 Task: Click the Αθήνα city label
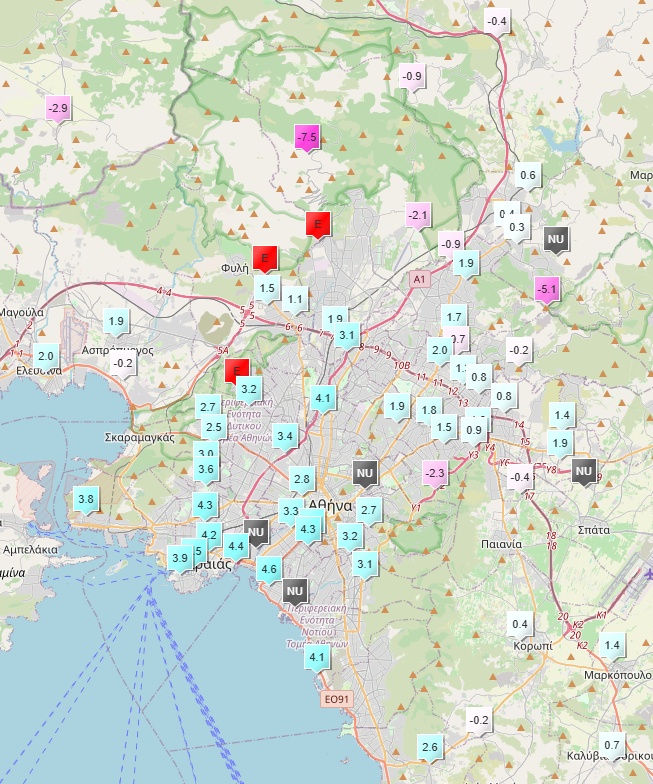[330, 506]
